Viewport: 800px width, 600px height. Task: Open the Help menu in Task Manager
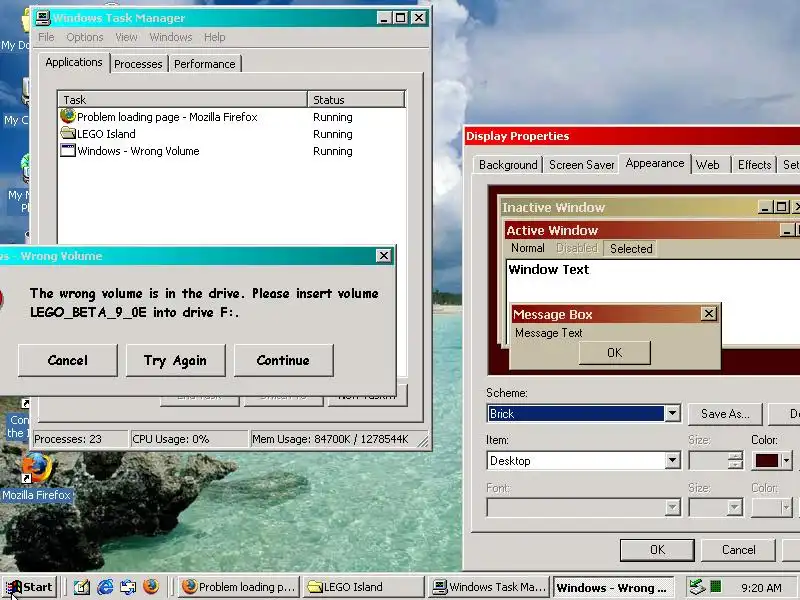tap(214, 37)
